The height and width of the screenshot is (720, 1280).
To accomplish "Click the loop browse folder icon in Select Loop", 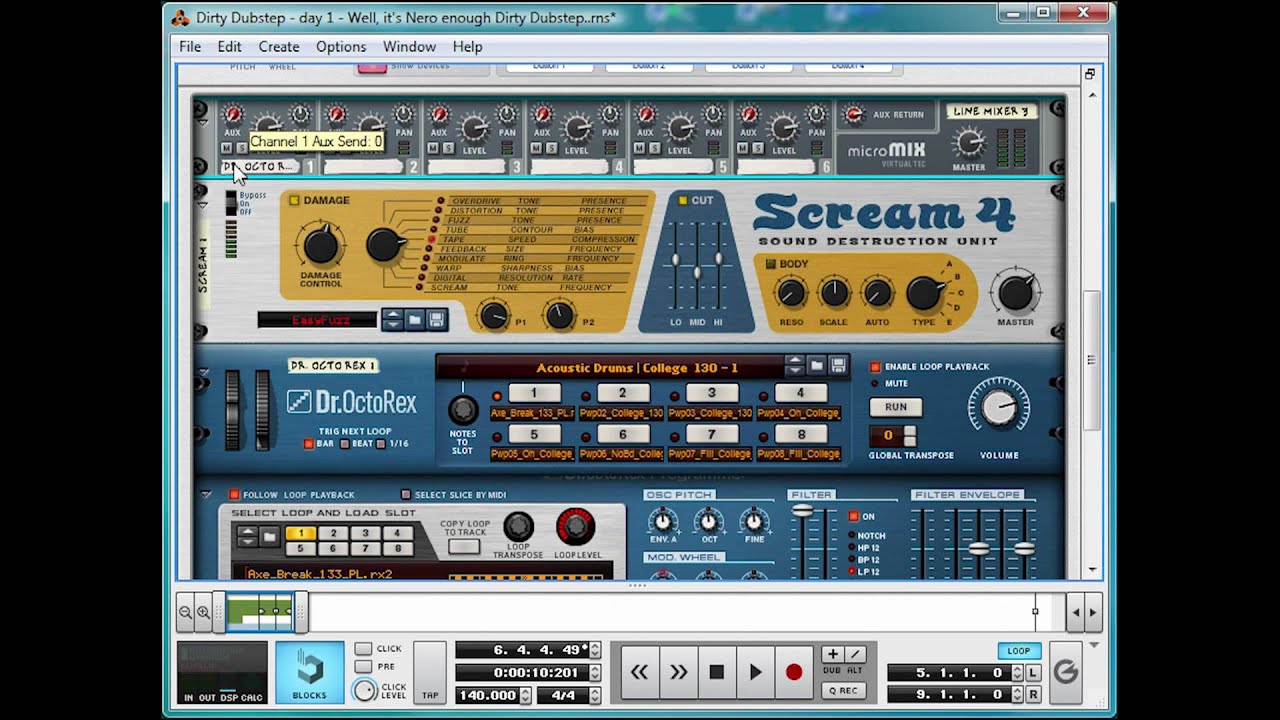I will point(269,538).
